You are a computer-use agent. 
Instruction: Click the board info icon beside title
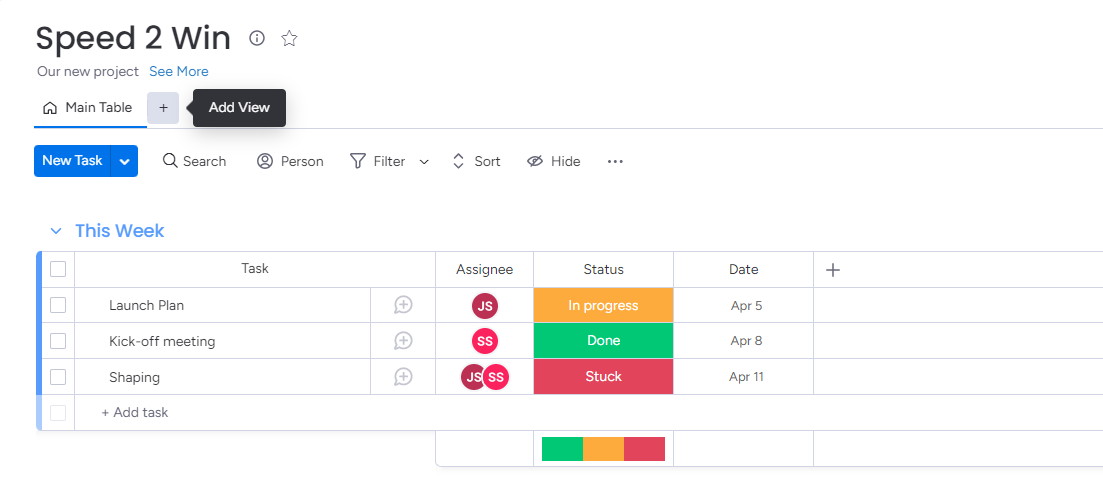(x=257, y=38)
